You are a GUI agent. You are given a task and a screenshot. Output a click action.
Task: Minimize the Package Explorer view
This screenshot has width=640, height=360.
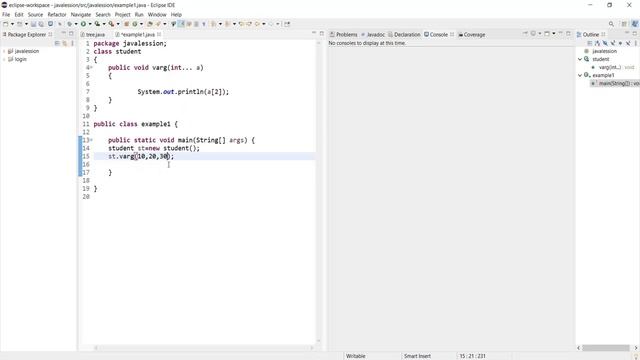pyautogui.click(x=64, y=33)
